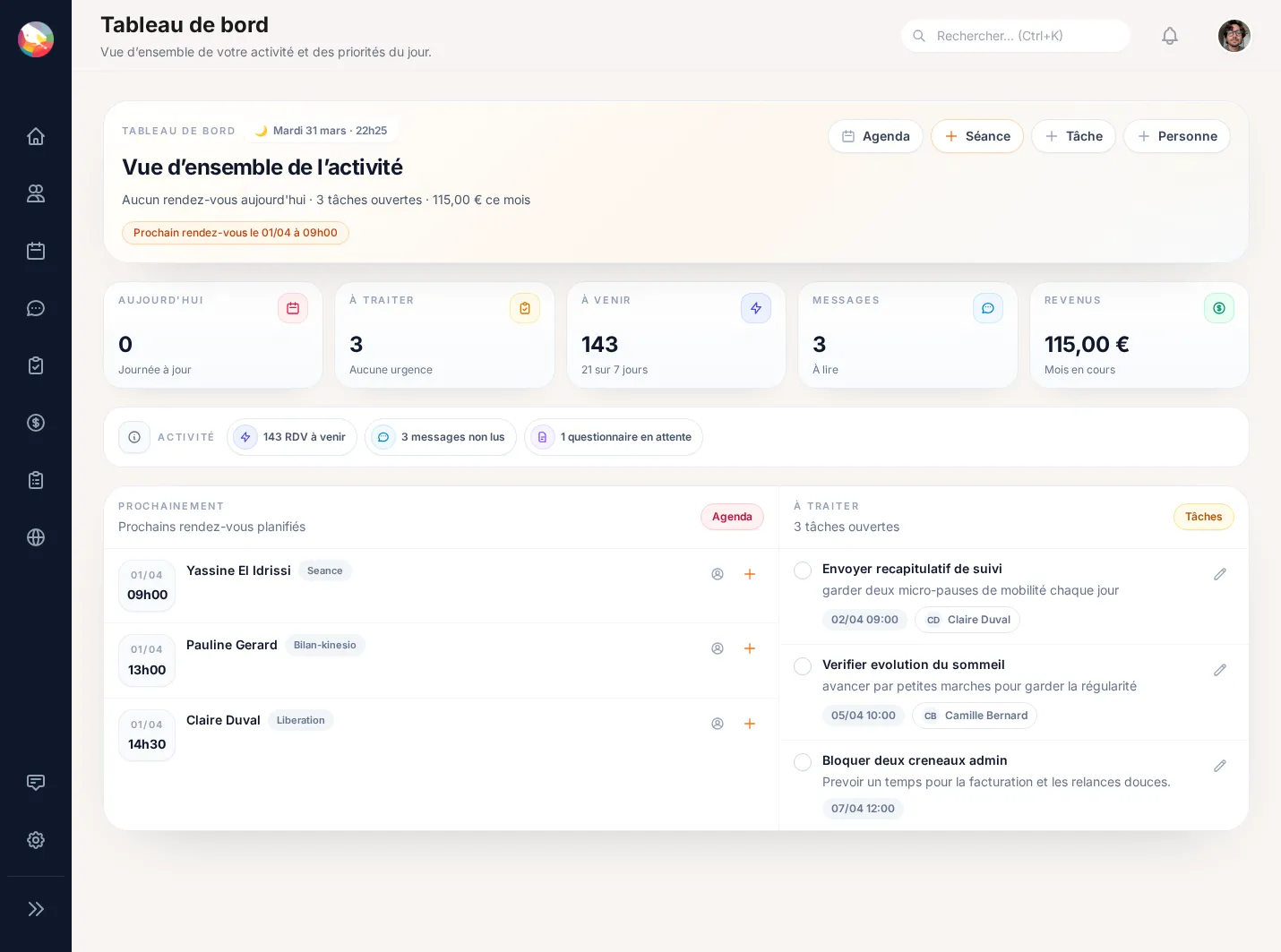This screenshot has width=1281, height=952.
Task: Click plus icon on Yassine El Idrissi row
Action: tap(750, 574)
